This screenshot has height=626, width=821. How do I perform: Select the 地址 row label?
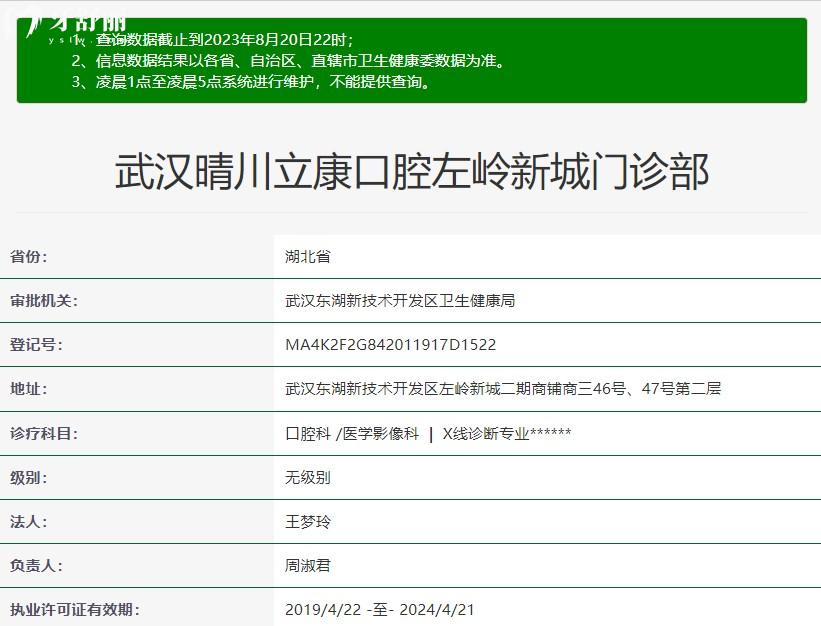(29, 389)
